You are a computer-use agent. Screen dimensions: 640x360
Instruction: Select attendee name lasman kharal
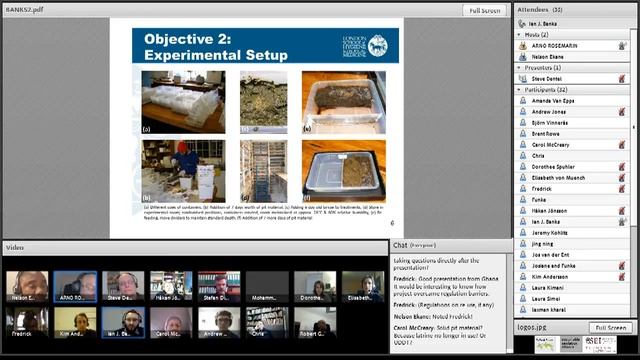coord(549,310)
